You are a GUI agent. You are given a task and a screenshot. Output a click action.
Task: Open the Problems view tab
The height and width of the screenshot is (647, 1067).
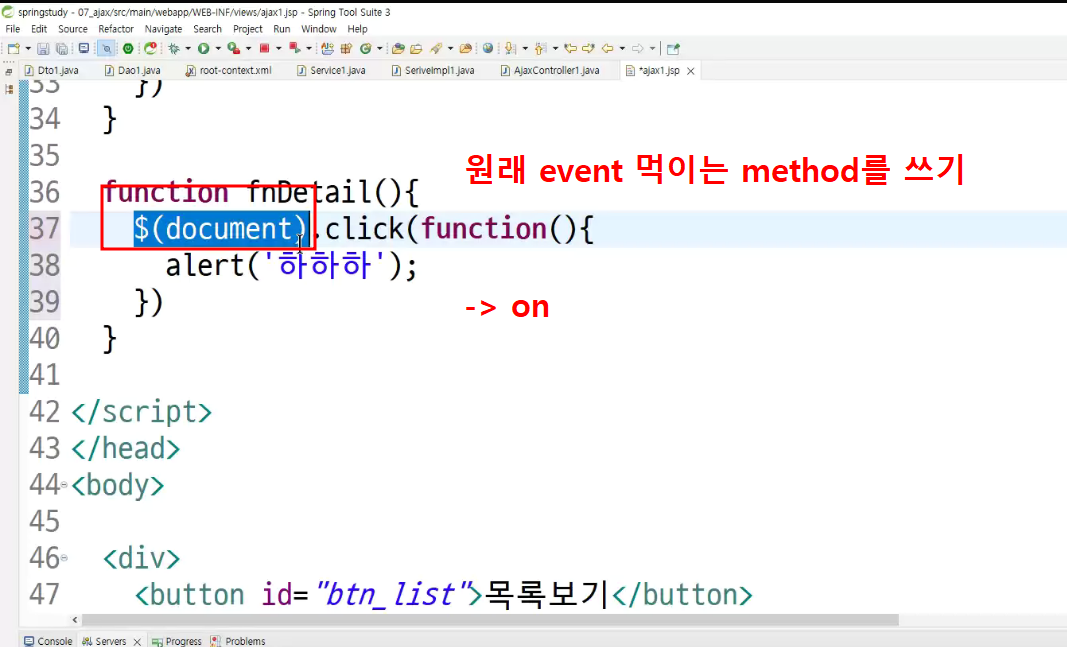click(x=237, y=641)
